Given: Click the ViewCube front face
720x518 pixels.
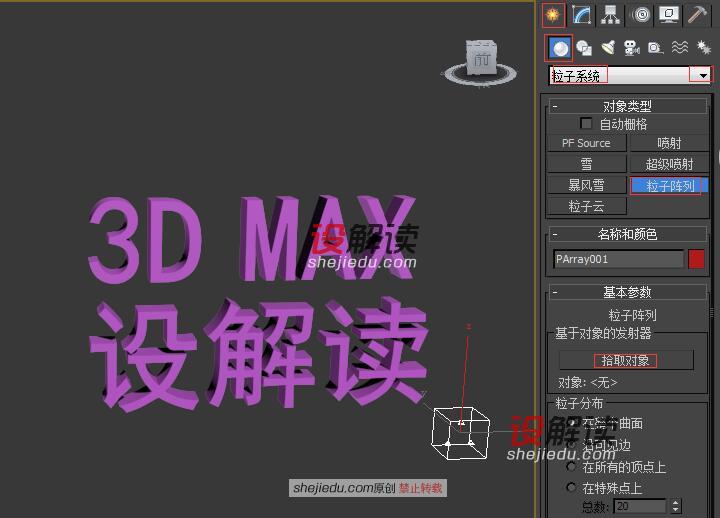Looking at the screenshot, I should [481, 59].
